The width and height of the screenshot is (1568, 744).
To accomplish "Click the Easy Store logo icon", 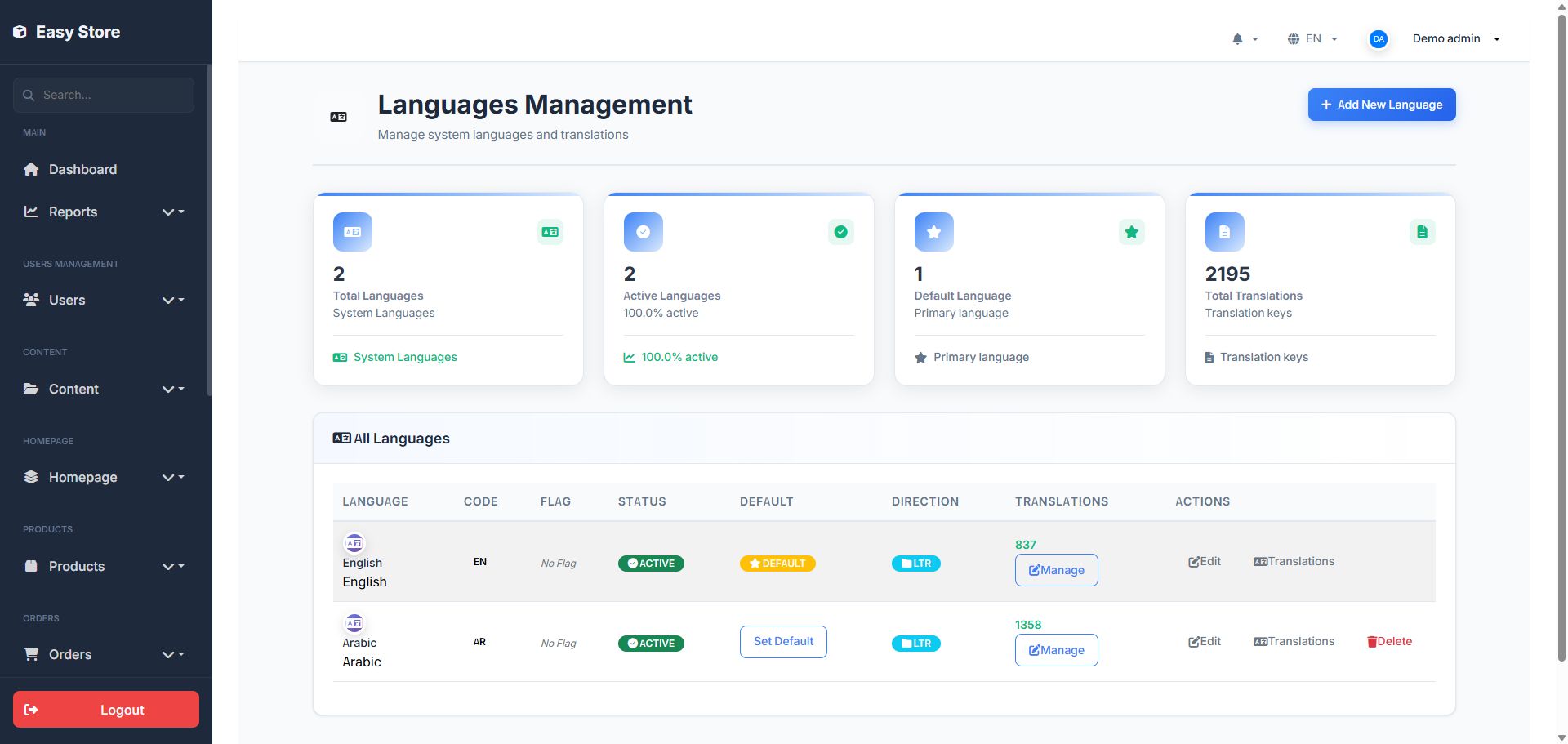I will pyautogui.click(x=20, y=32).
